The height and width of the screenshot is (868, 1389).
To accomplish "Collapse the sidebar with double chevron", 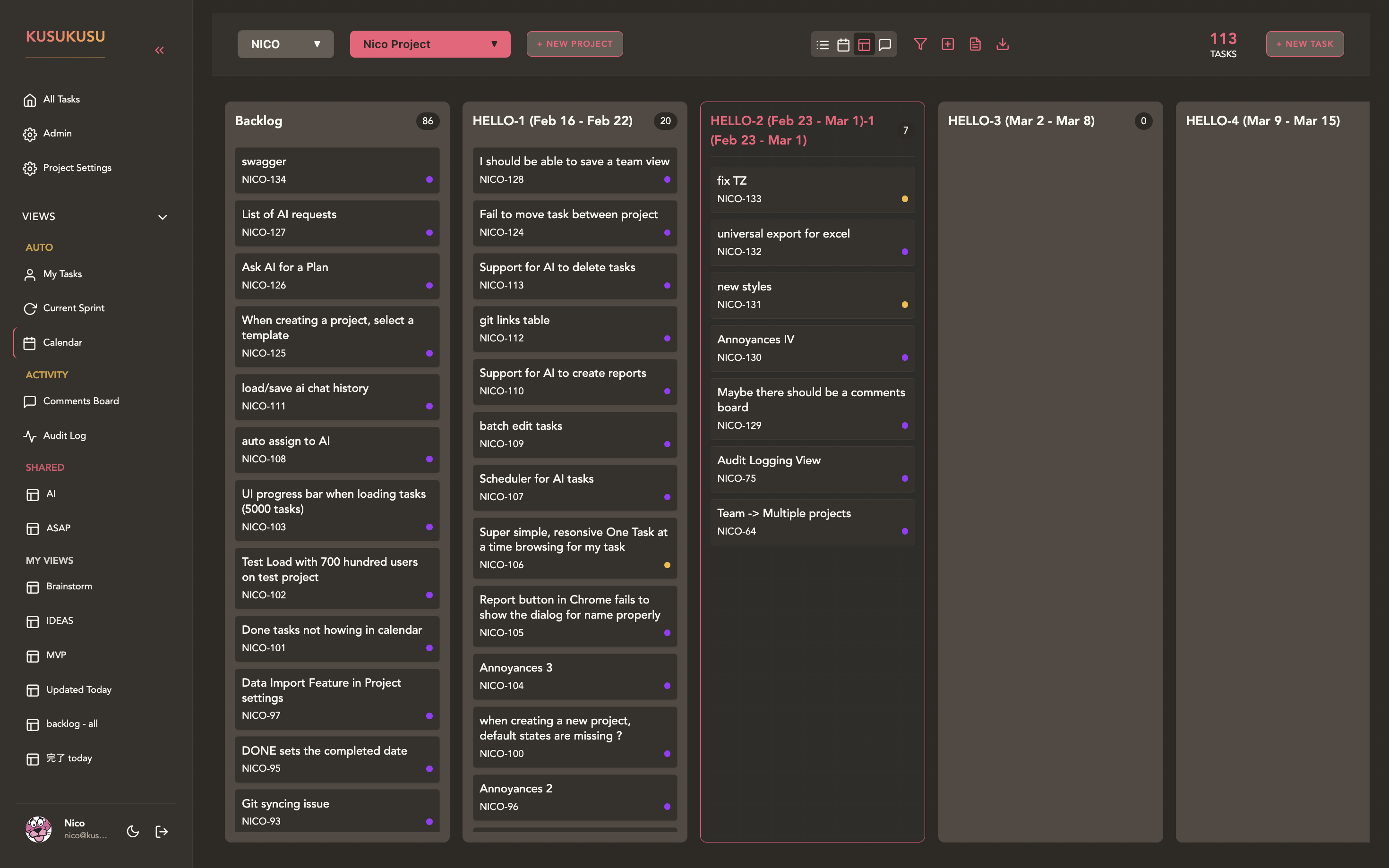I will (159, 50).
